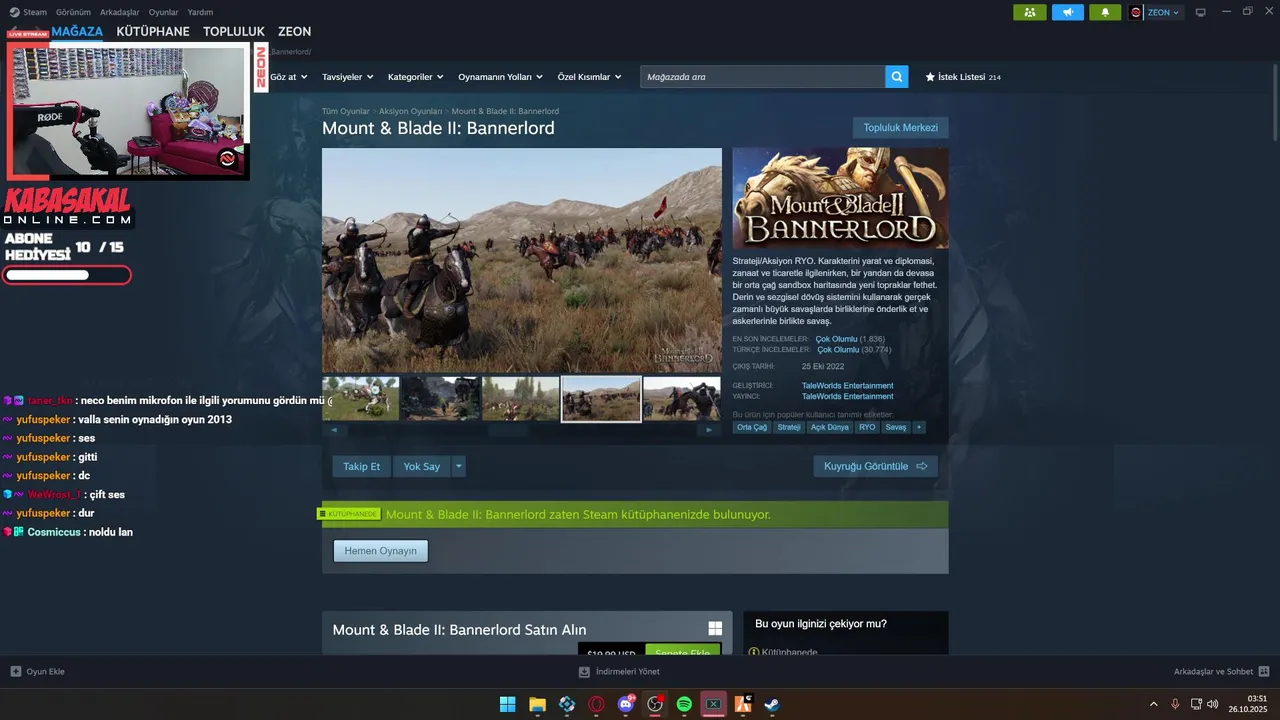Open OBS Studio from taskbar
This screenshot has width=1280, height=720.
pos(655,704)
